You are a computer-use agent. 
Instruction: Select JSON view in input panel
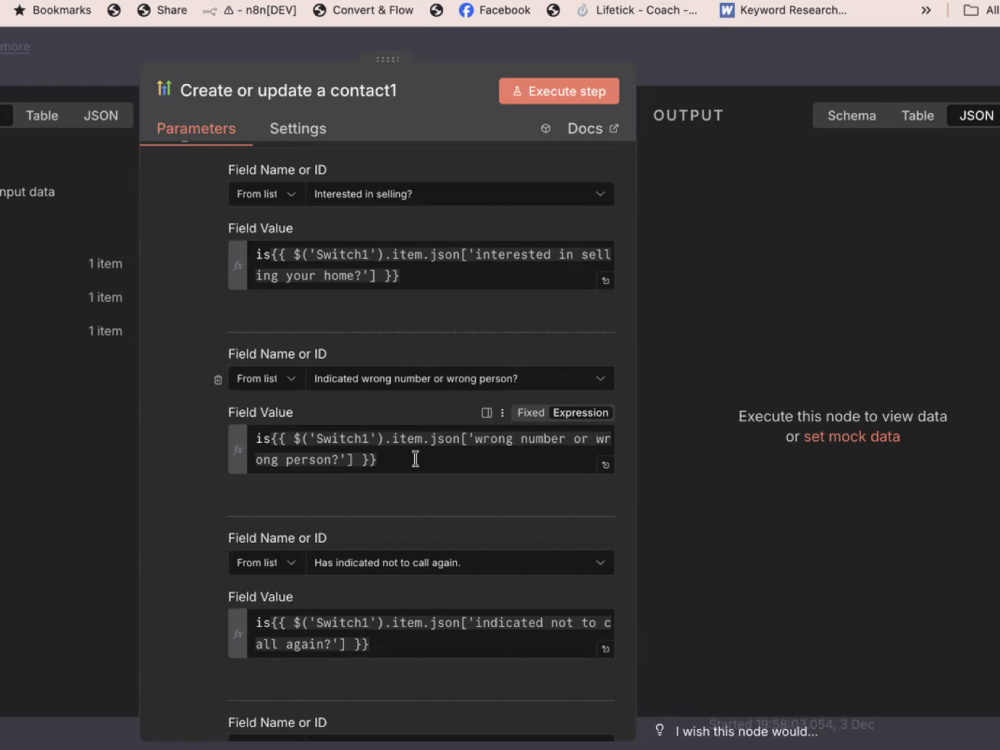(x=101, y=115)
